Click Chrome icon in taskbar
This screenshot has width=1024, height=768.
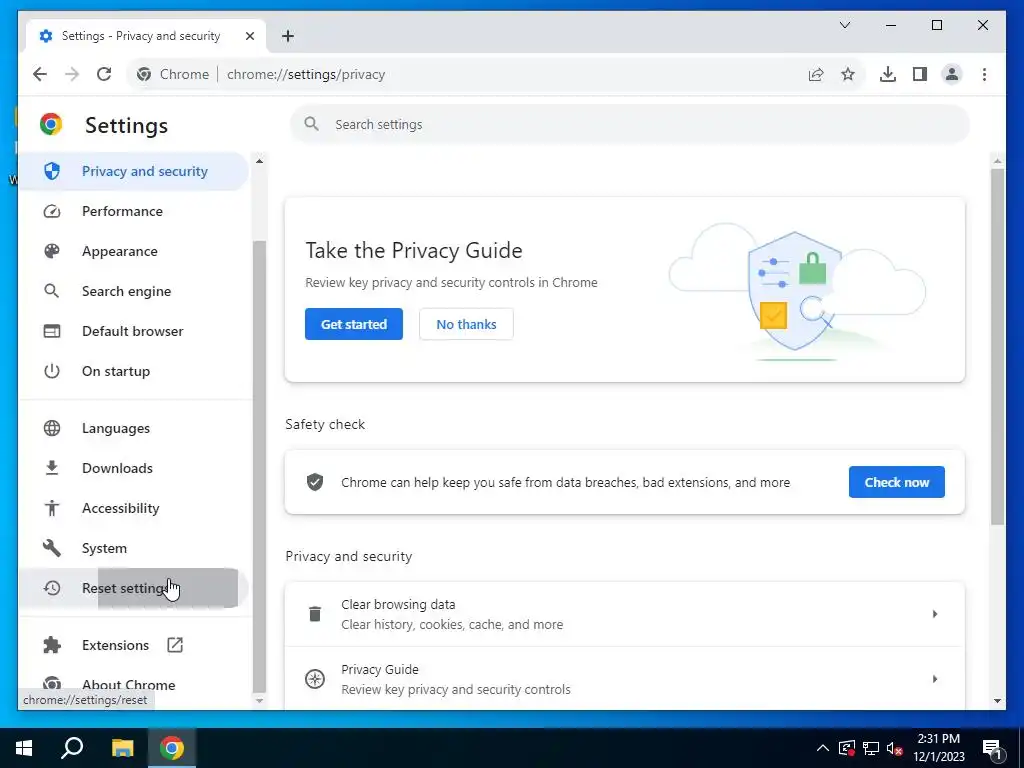click(172, 748)
